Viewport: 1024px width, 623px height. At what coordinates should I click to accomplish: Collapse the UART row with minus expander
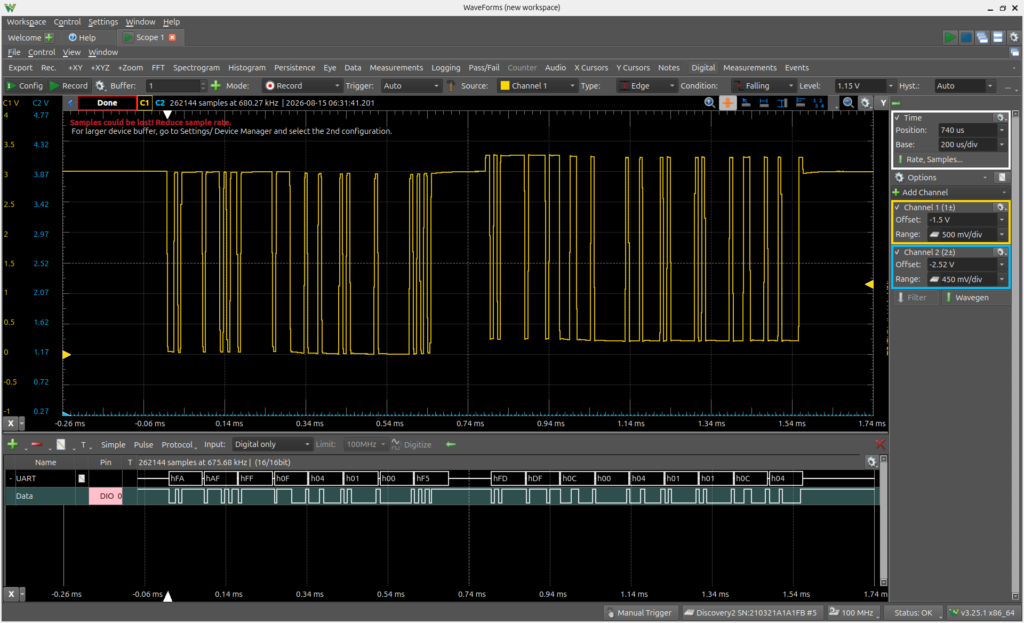coord(10,479)
